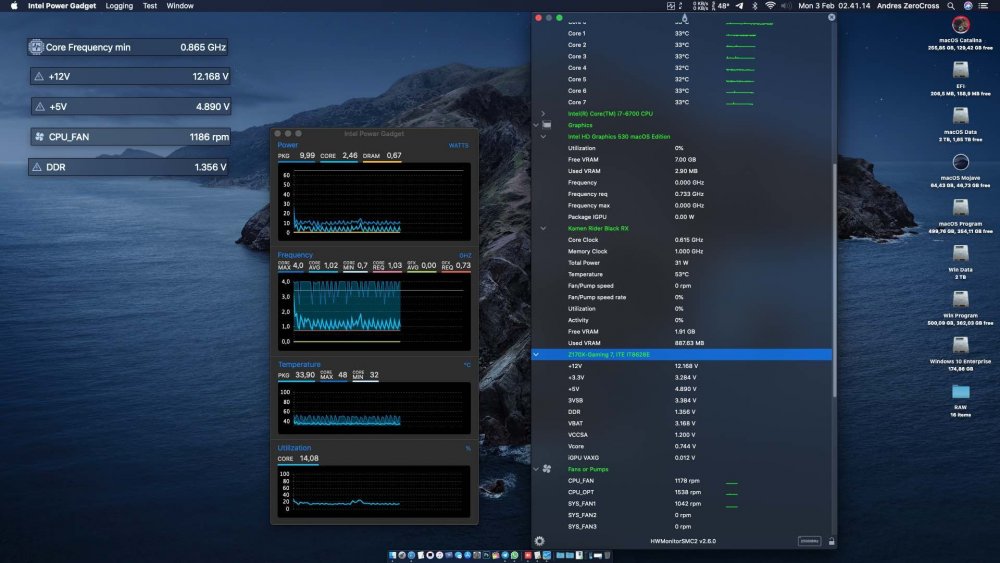The image size is (1000, 563).
Task: Click the Wi-Fi status icon
Action: pos(770,6)
